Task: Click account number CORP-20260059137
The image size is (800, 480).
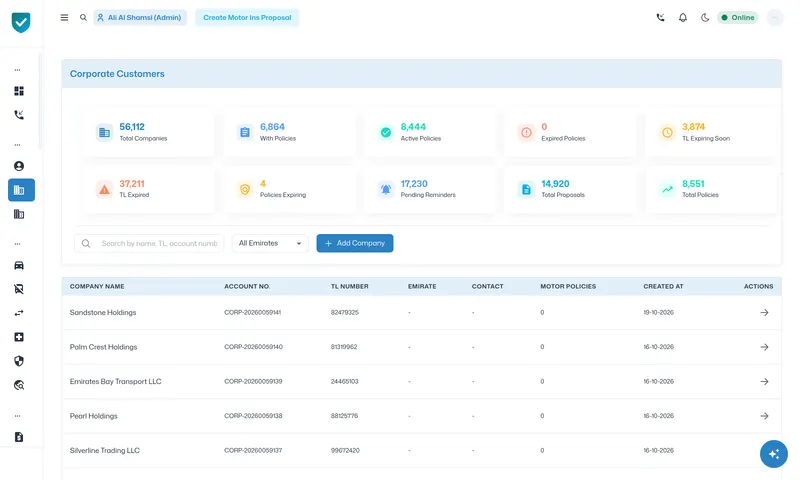Action: pos(253,450)
